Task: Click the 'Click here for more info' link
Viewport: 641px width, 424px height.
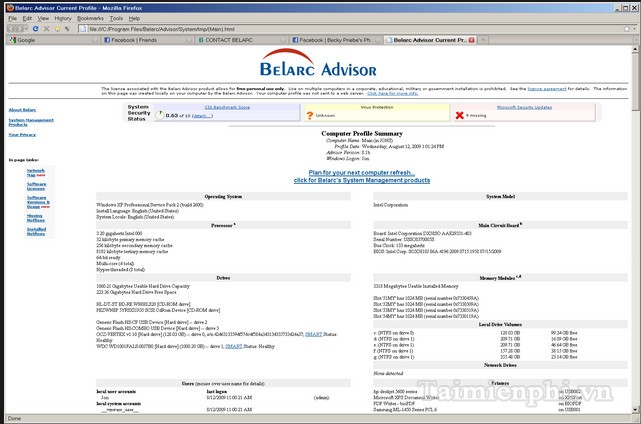Action: [392, 93]
